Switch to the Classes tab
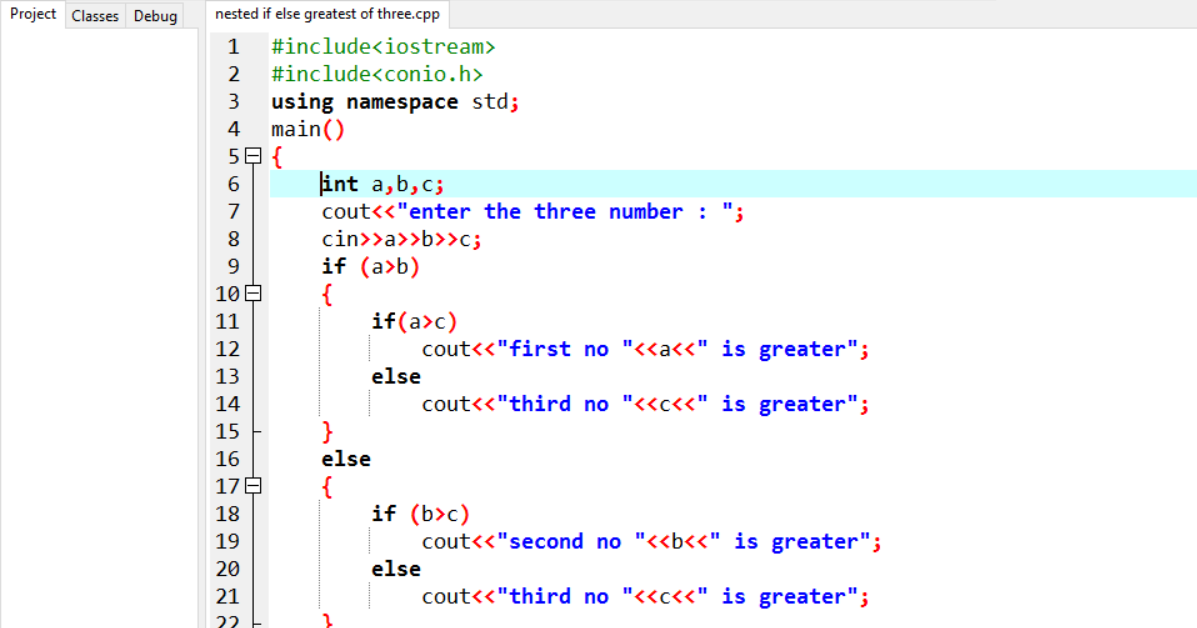 94,15
